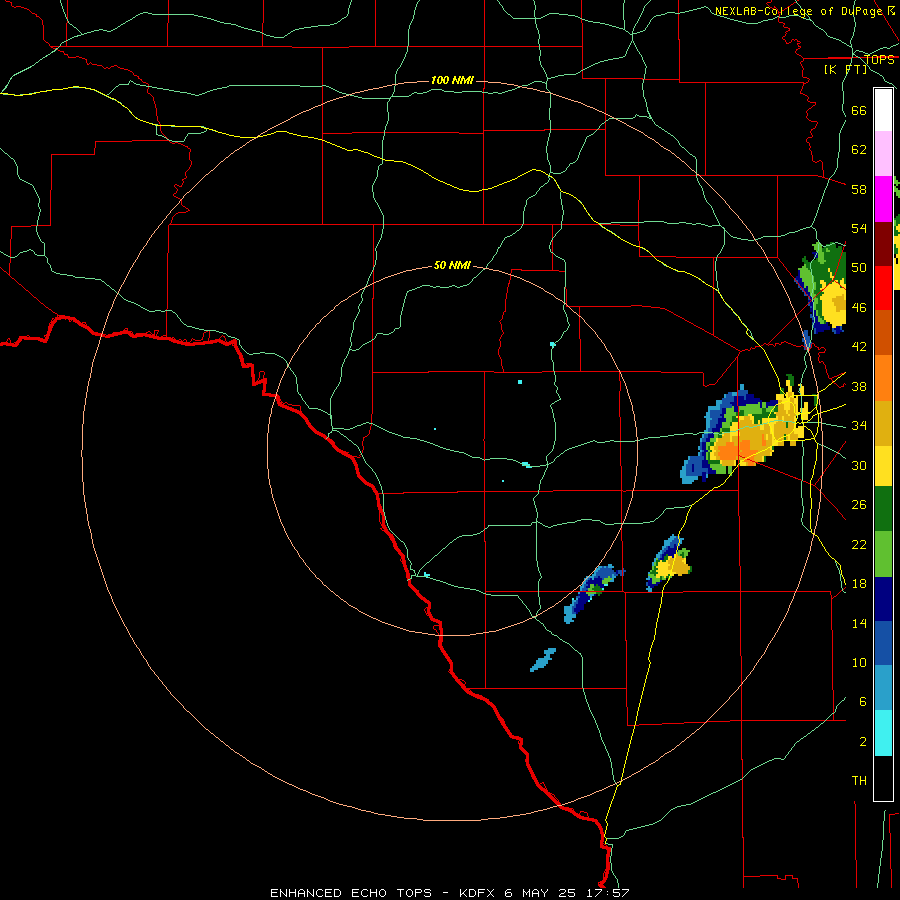Click the magenta legend swatch
The height and width of the screenshot is (900, 900).
pos(883,199)
